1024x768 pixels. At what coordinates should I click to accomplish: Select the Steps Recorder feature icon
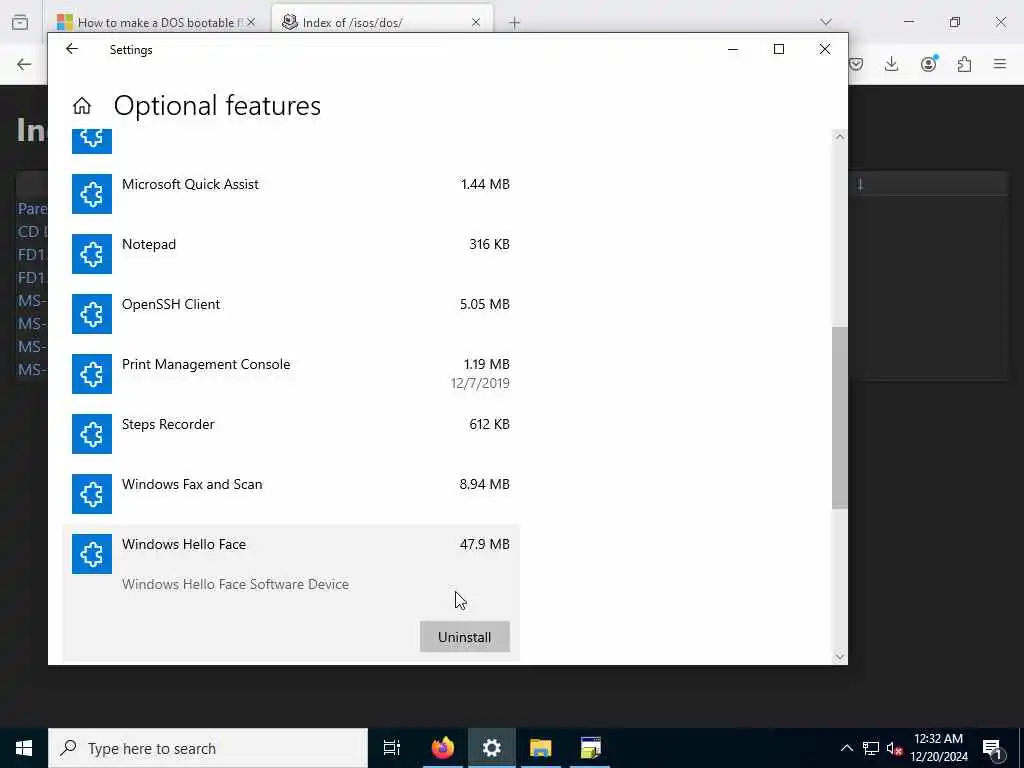click(91, 434)
